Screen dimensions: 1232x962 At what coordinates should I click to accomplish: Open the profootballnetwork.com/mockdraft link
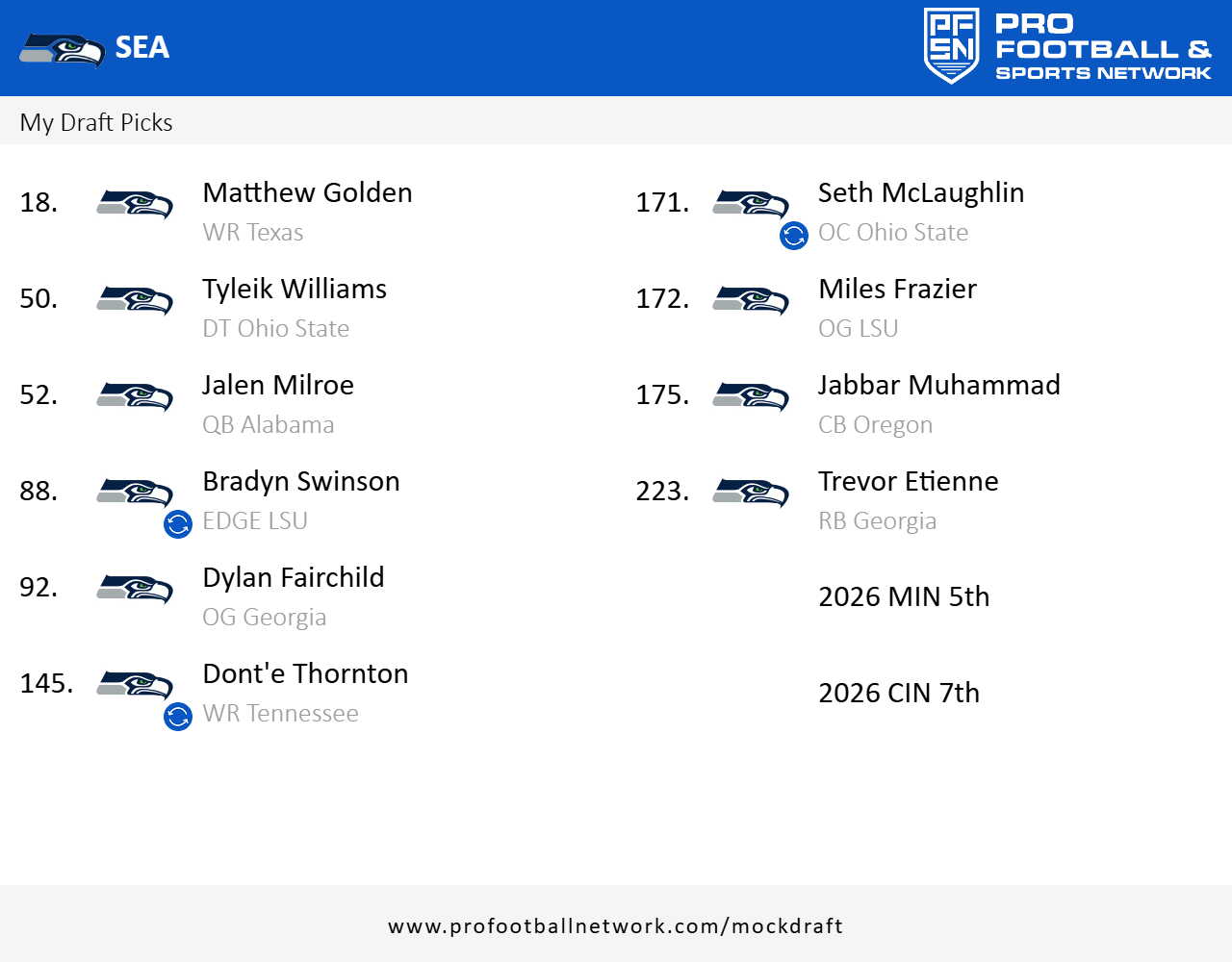(x=615, y=925)
